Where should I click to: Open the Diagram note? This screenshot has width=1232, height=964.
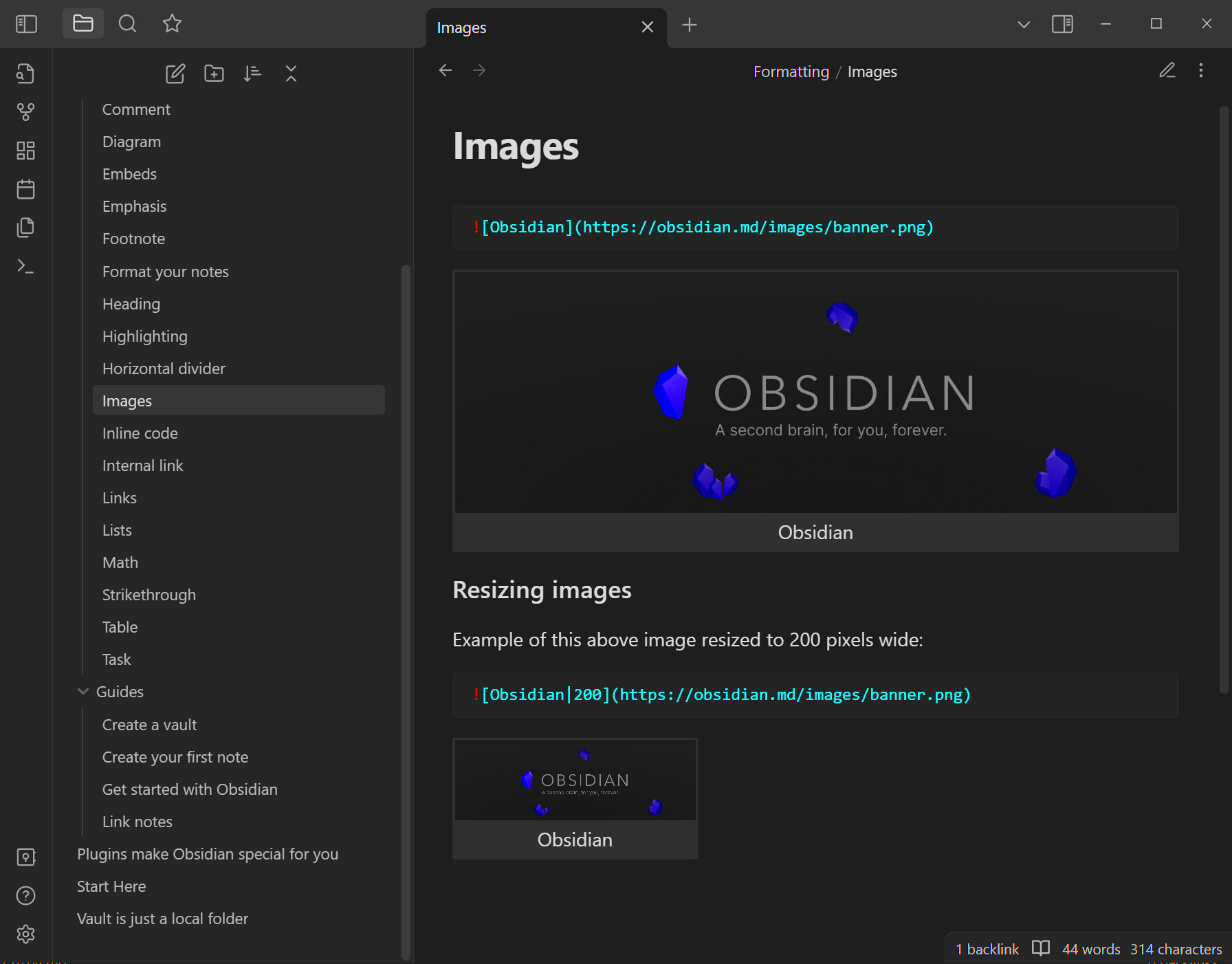(239, 142)
